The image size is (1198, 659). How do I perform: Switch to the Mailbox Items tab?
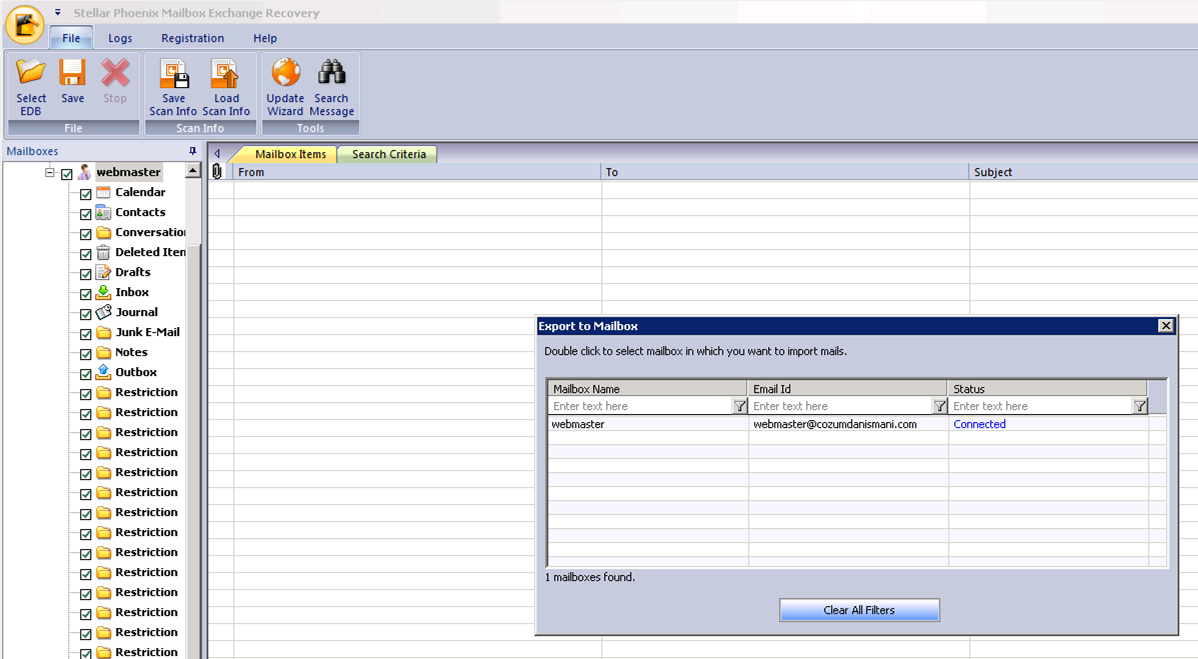click(x=289, y=153)
